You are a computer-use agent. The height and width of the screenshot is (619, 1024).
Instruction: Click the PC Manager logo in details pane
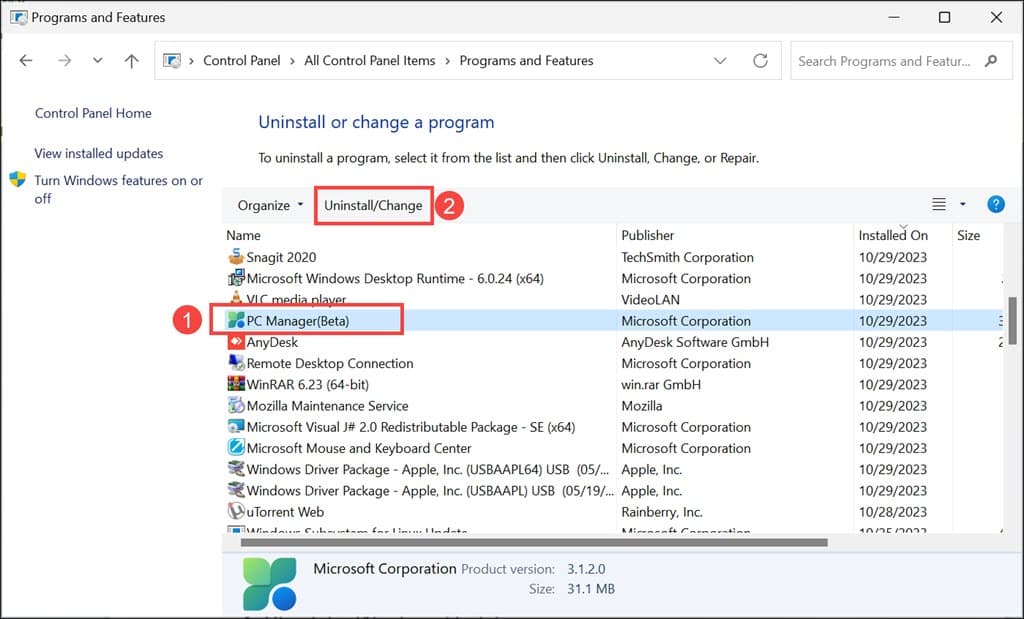(x=270, y=583)
